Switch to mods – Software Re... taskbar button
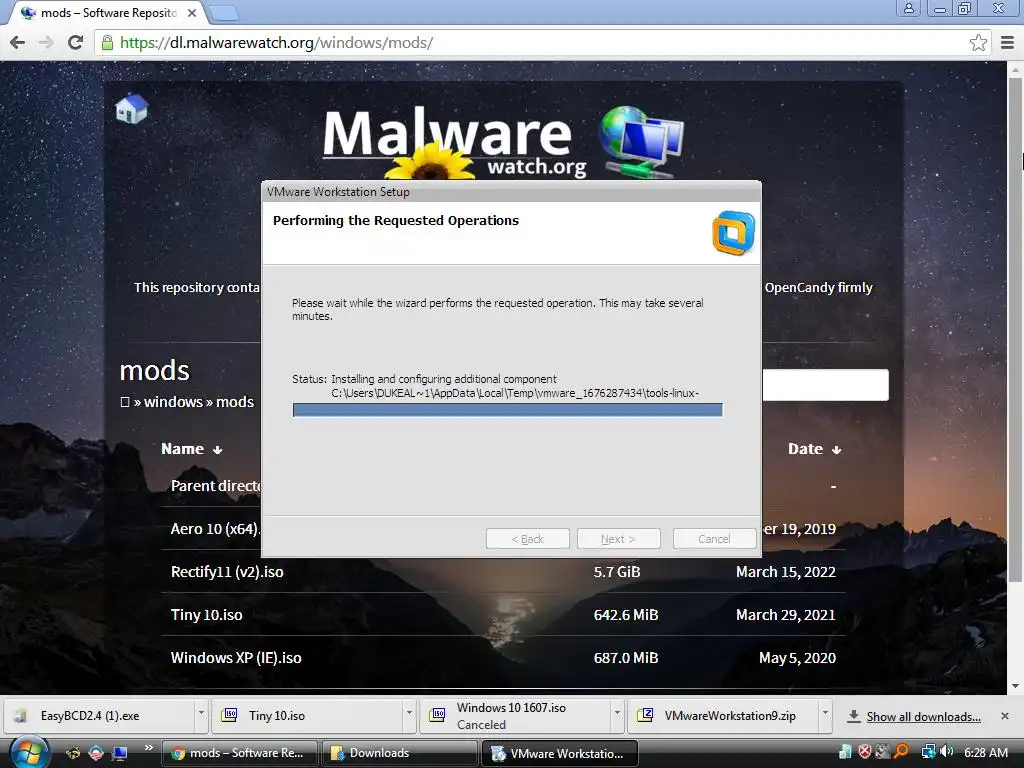 pos(240,753)
